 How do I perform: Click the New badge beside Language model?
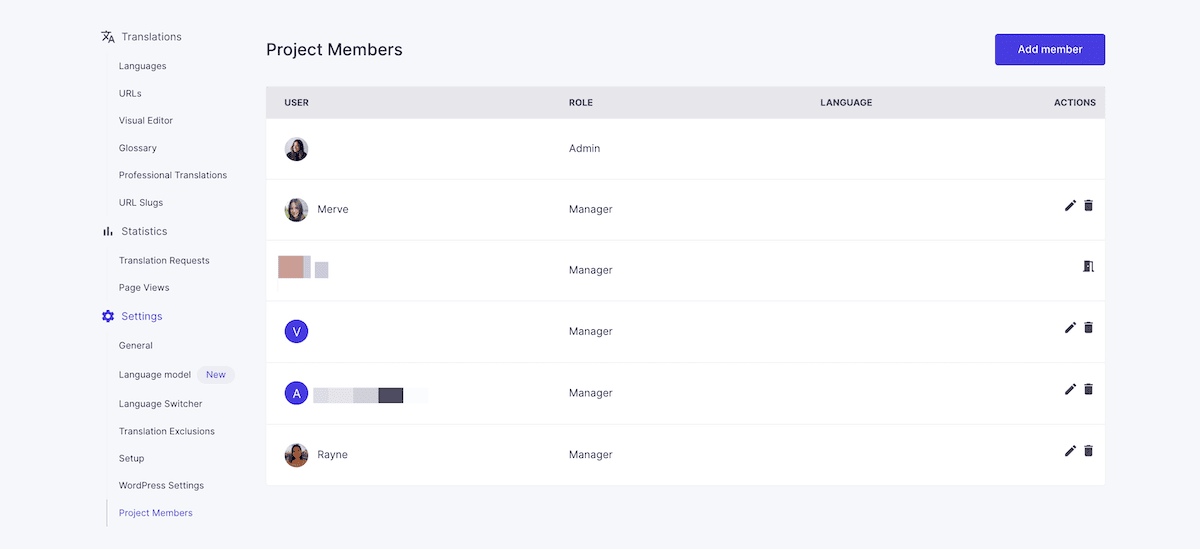[216, 375]
